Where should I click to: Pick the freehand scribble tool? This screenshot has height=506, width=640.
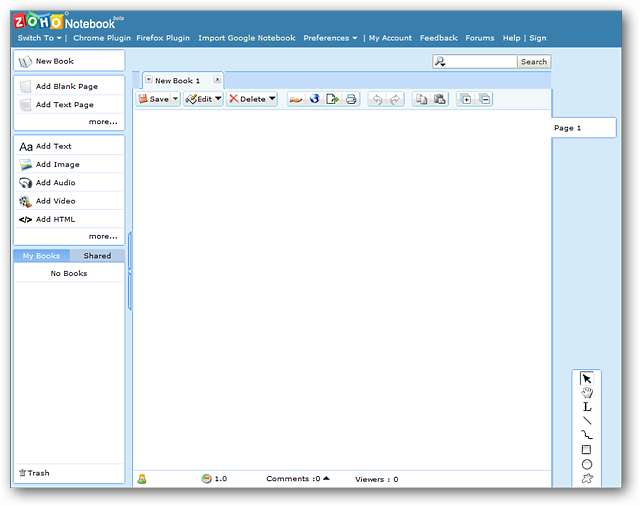[587, 435]
